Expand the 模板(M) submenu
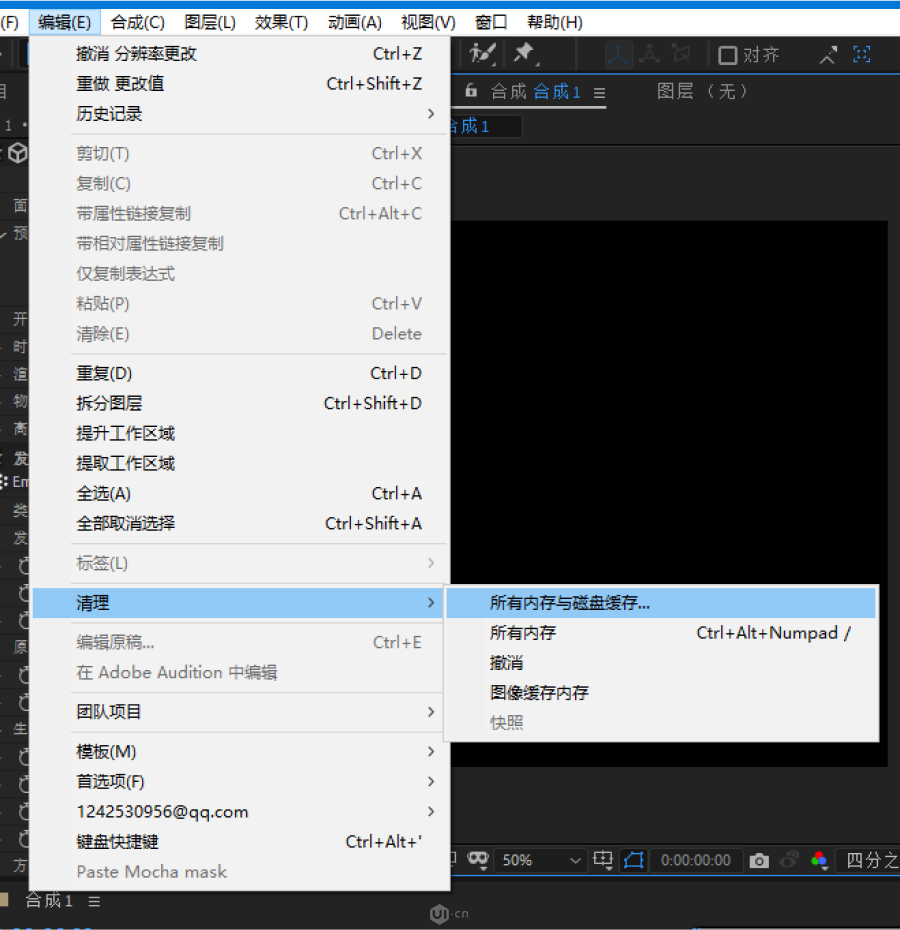This screenshot has height=930, width=900. (240, 751)
